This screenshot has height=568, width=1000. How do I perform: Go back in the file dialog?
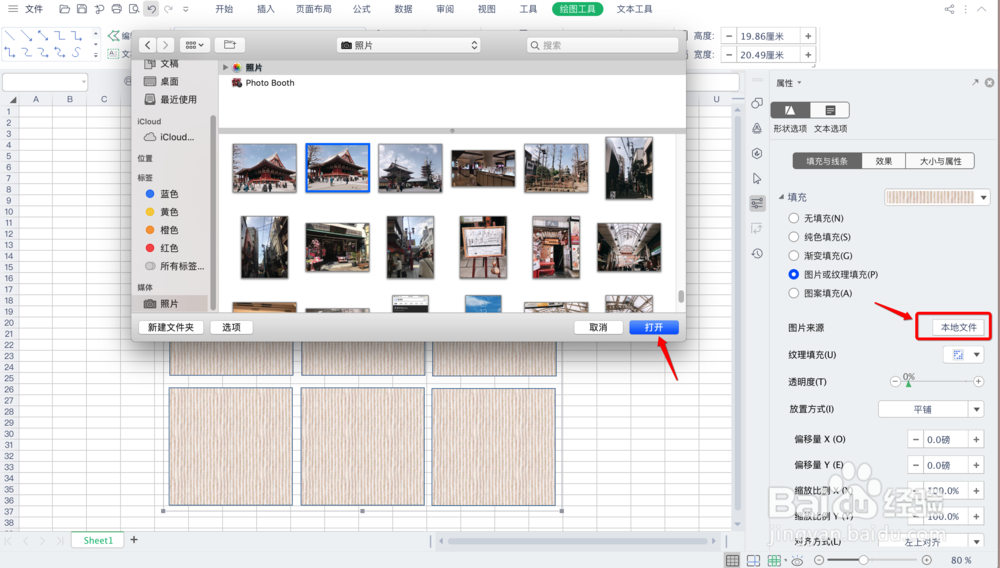point(147,45)
